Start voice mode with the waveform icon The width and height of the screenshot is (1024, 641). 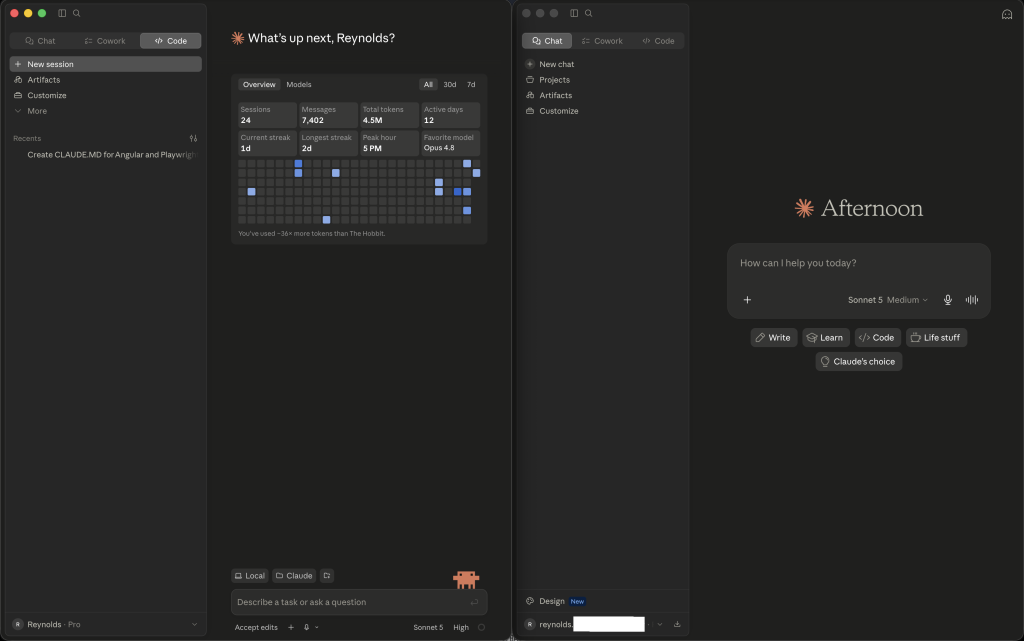972,300
